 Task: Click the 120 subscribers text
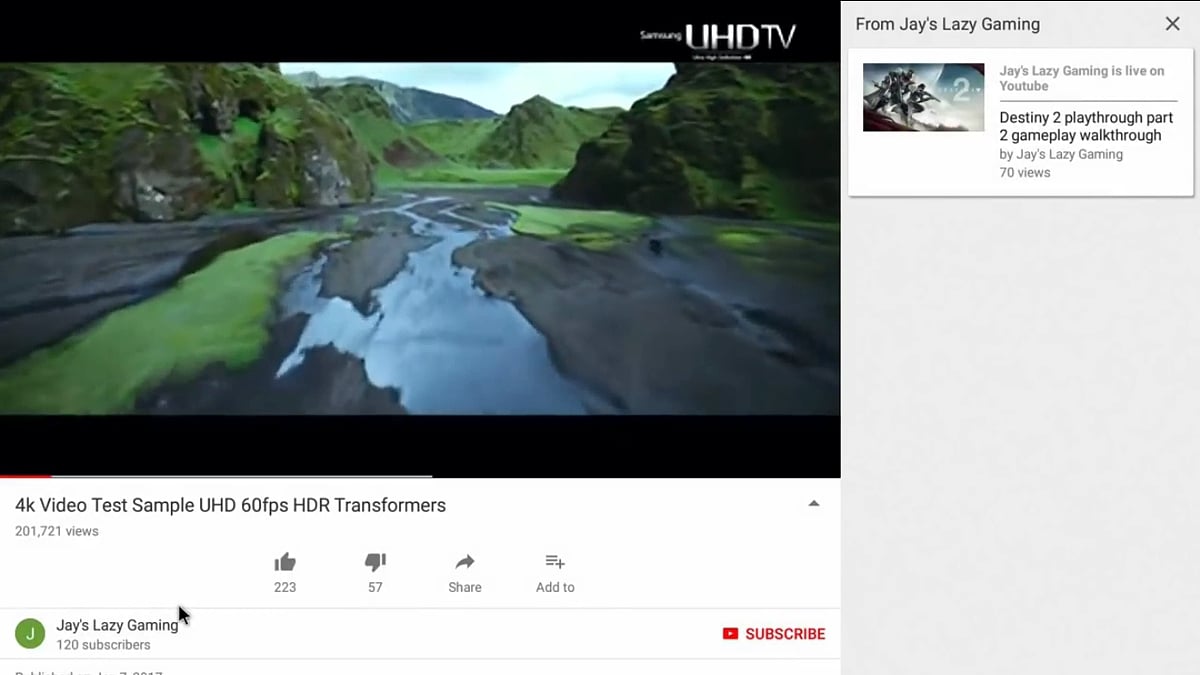103,645
